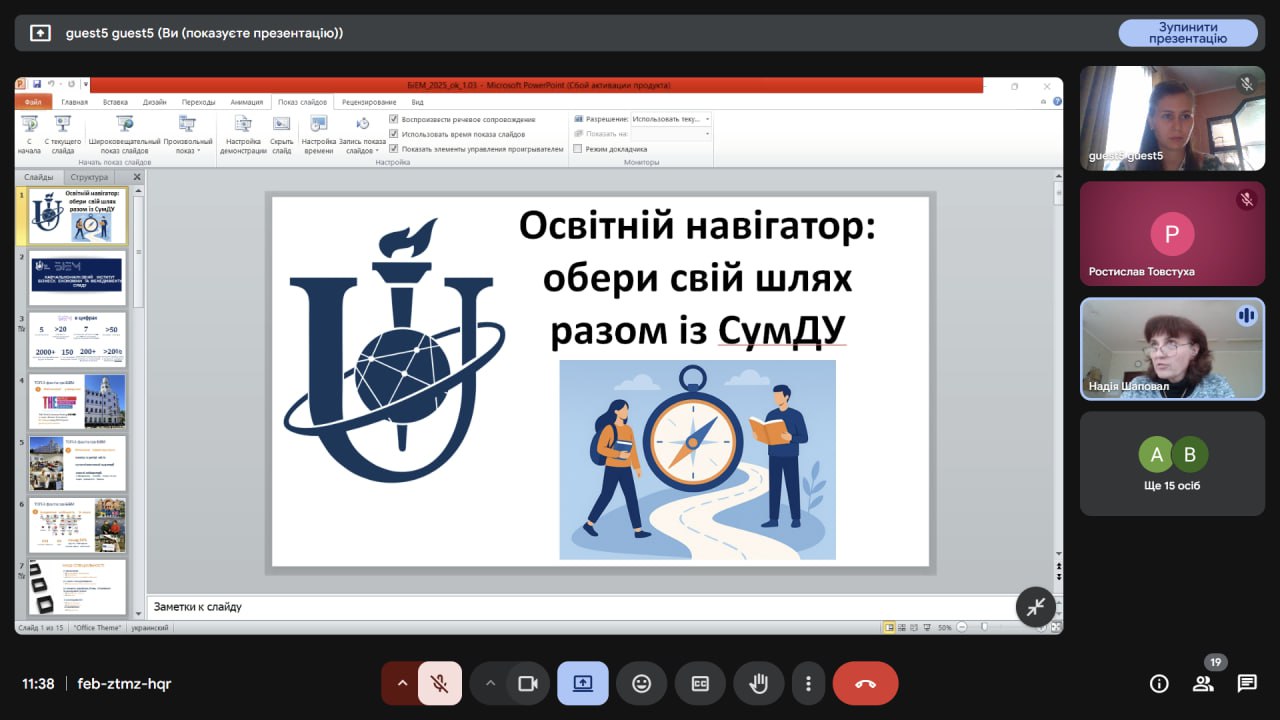Image resolution: width=1280 pixels, height=720 pixels.
Task: Turn on closed captions
Action: (x=700, y=684)
